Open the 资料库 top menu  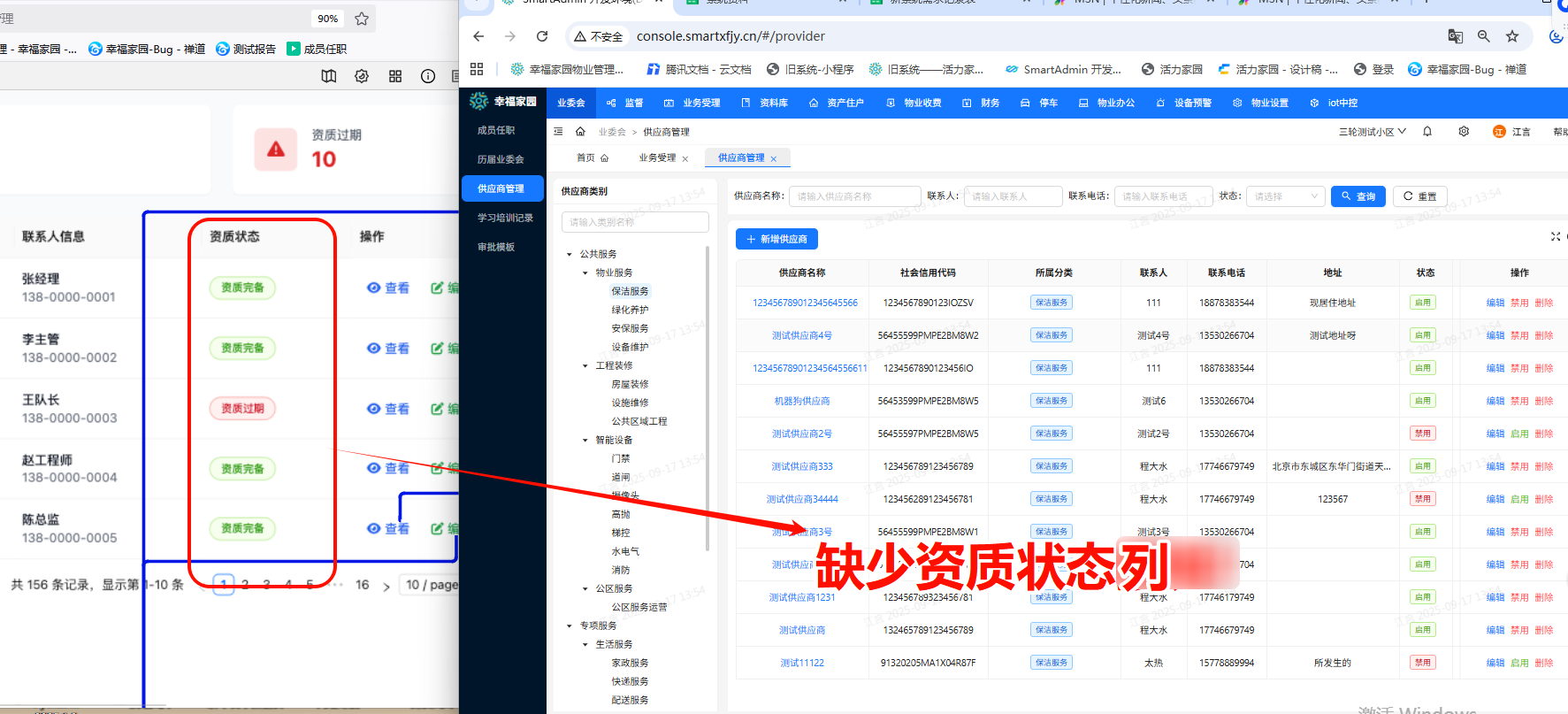pos(765,103)
